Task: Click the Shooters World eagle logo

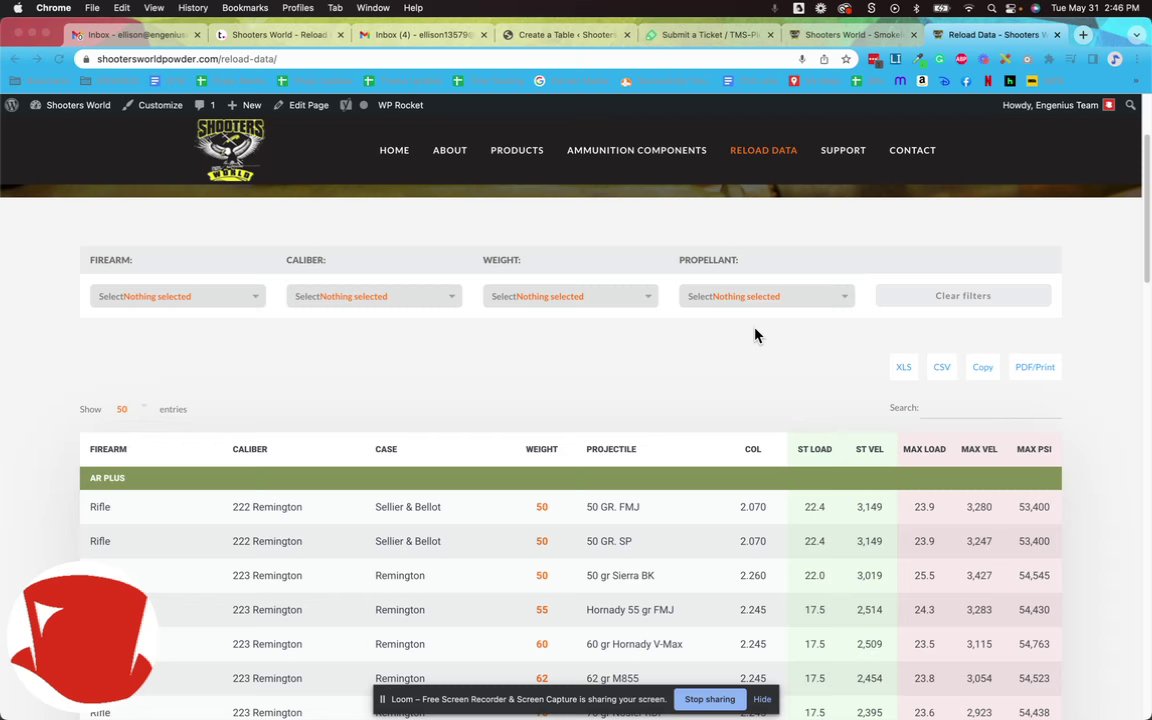Action: click(230, 150)
